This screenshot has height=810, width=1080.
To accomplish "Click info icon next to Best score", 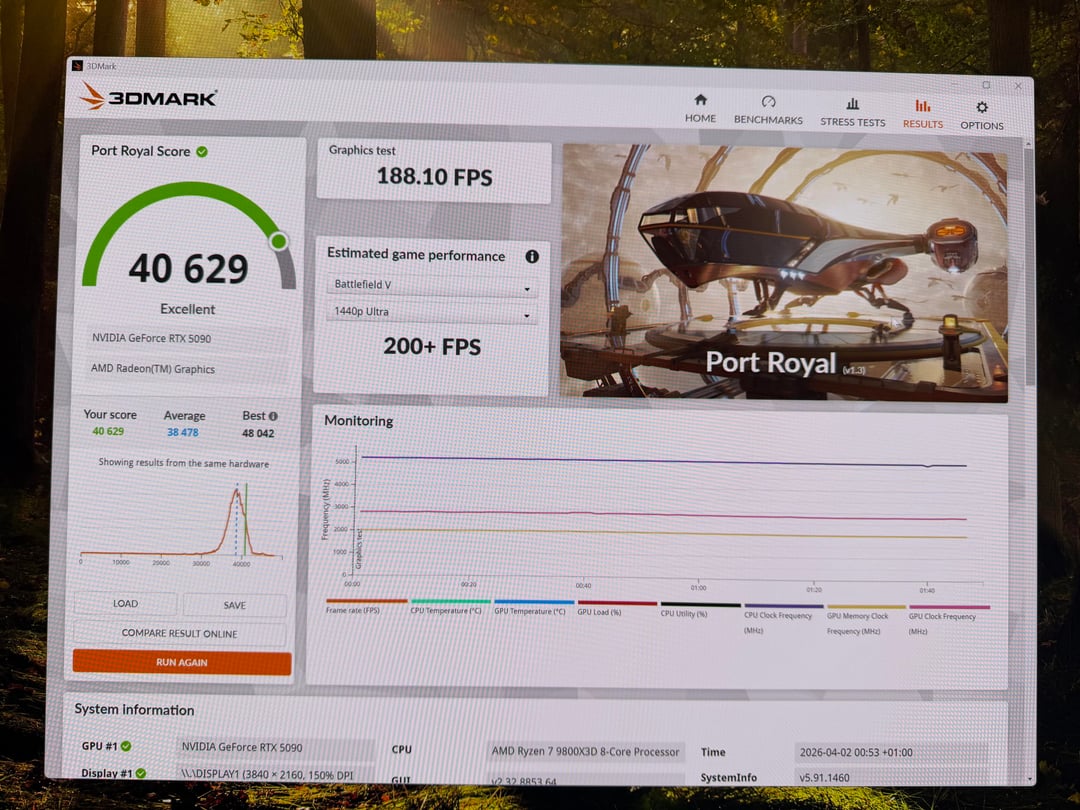I will click(x=273, y=416).
